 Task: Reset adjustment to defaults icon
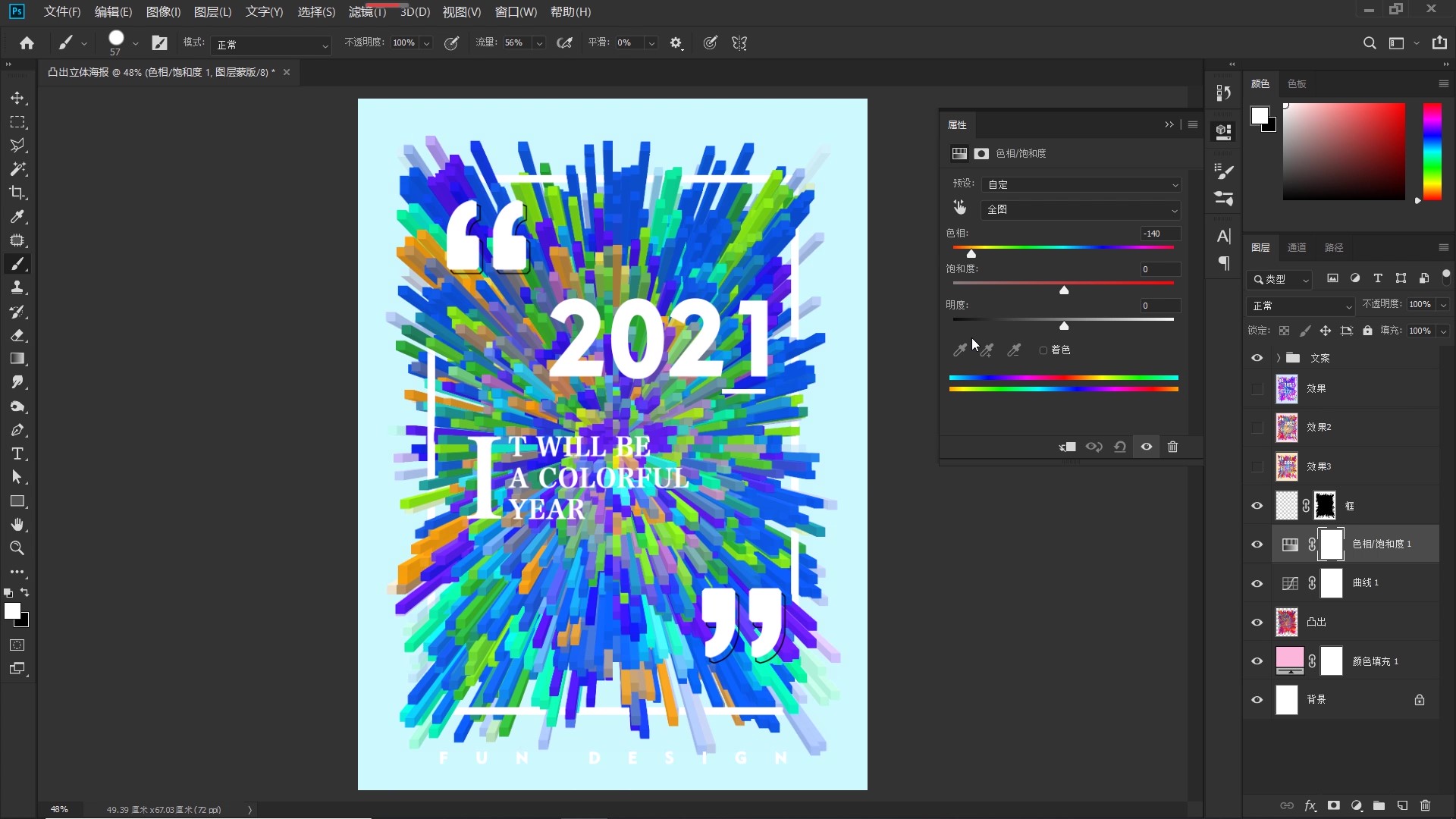tap(1120, 447)
